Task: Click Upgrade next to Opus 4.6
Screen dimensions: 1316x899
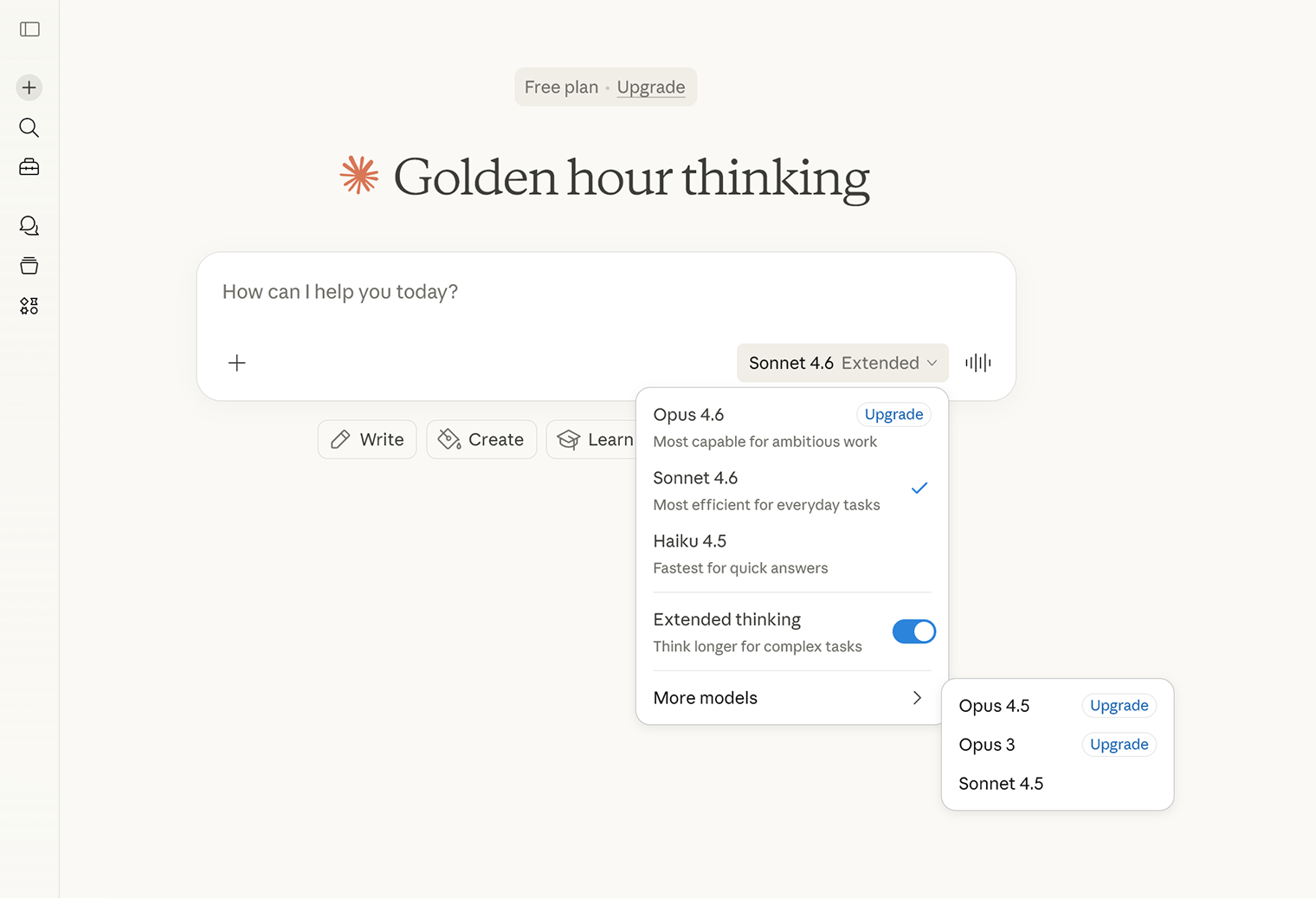Action: [x=893, y=415]
